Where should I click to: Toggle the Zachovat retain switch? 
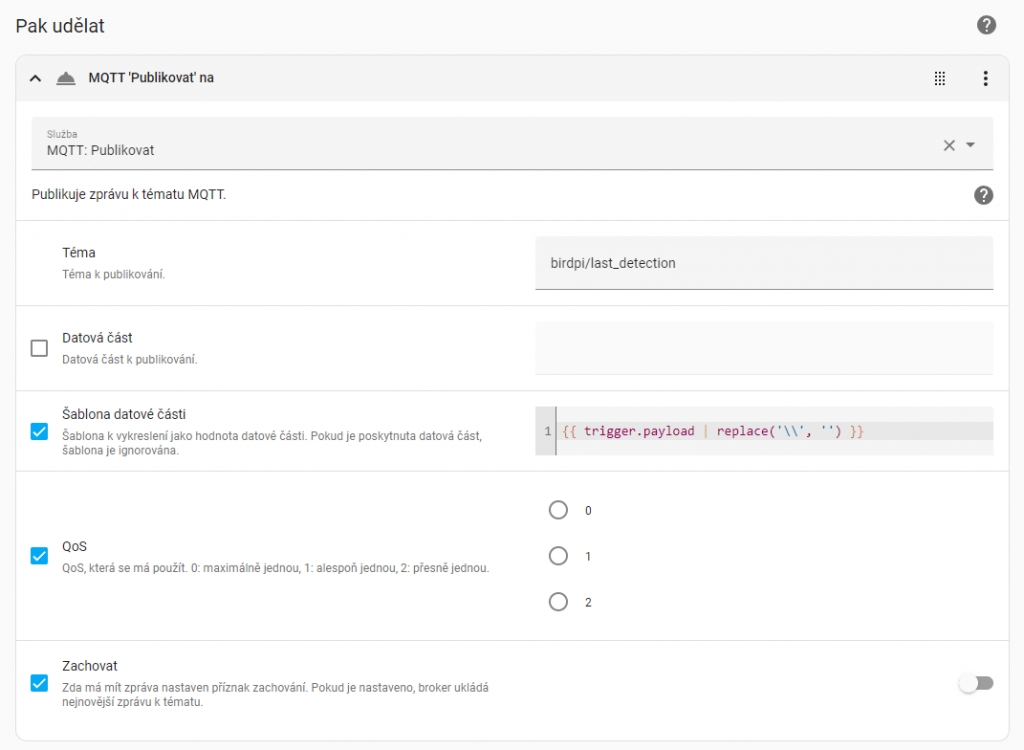point(976,683)
